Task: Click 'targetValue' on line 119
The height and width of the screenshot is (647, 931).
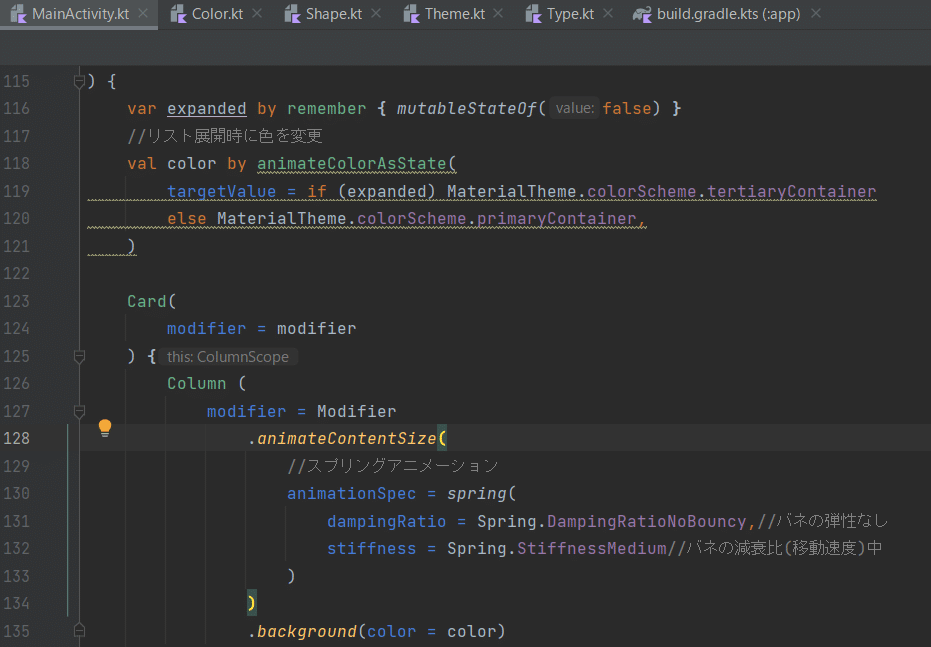Action: pos(221,191)
